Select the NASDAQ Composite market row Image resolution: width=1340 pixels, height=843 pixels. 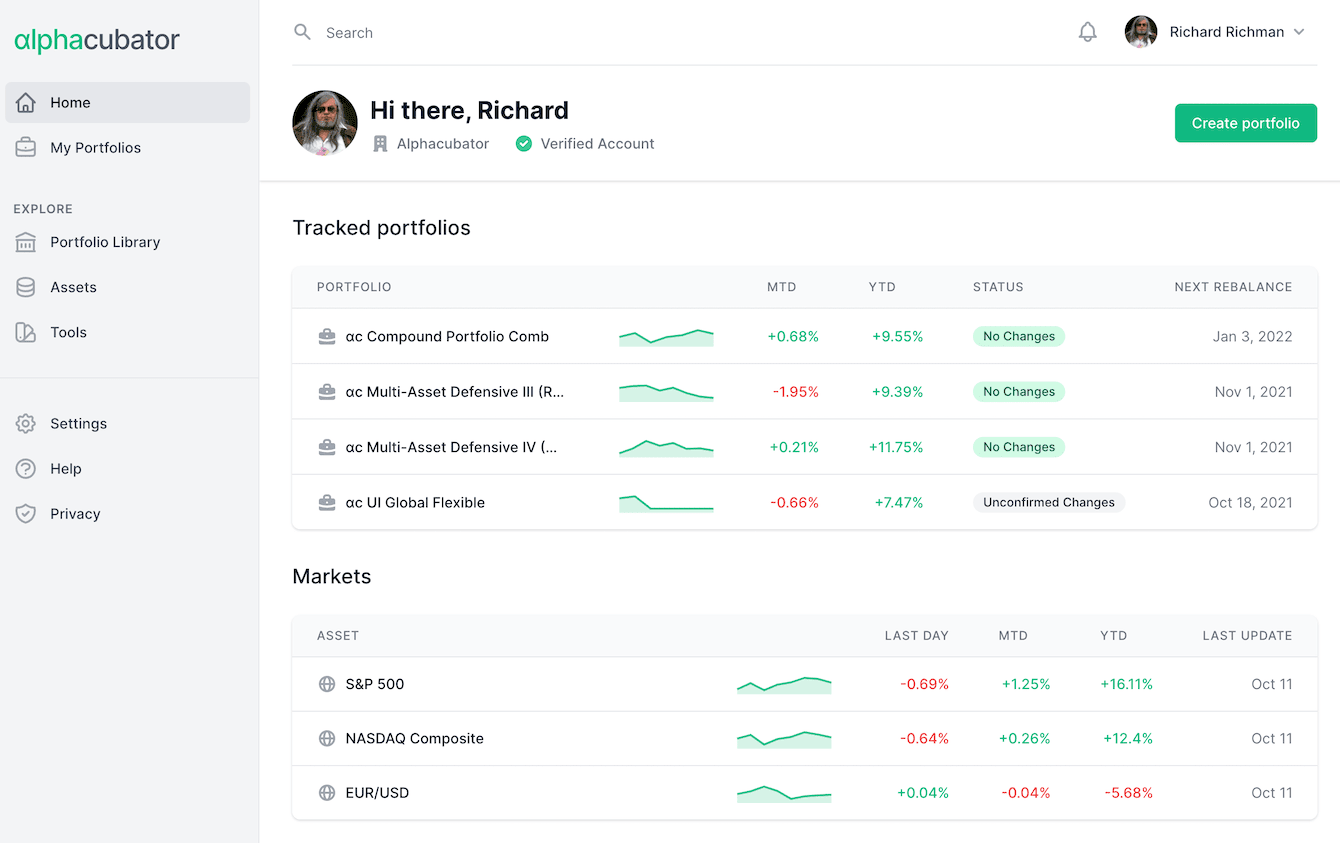coord(414,738)
